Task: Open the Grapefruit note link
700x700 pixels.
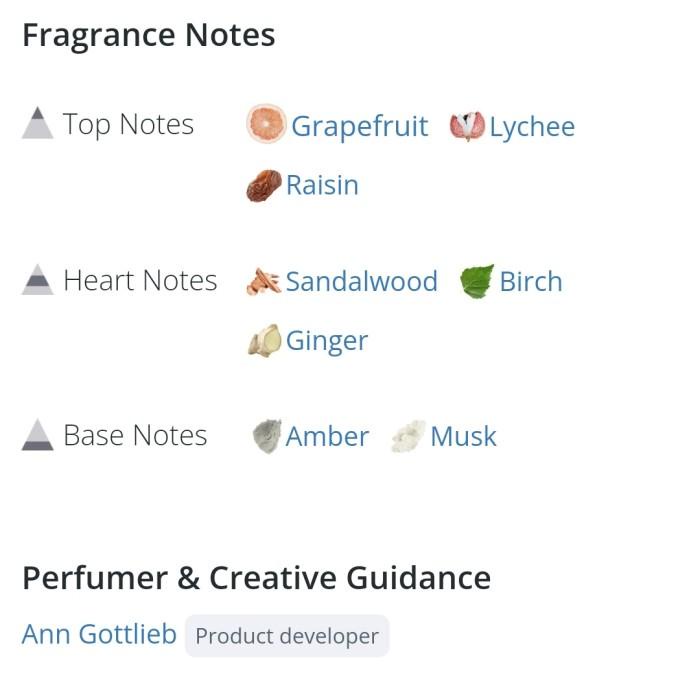Action: [359, 127]
